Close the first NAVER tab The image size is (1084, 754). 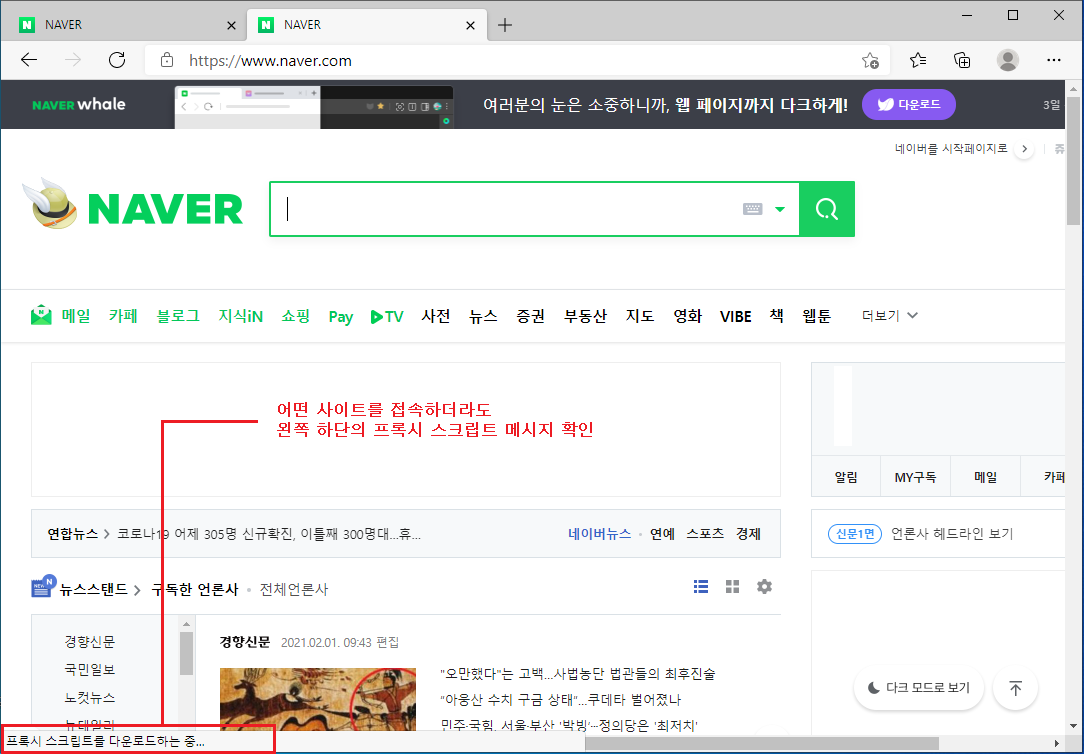232,26
